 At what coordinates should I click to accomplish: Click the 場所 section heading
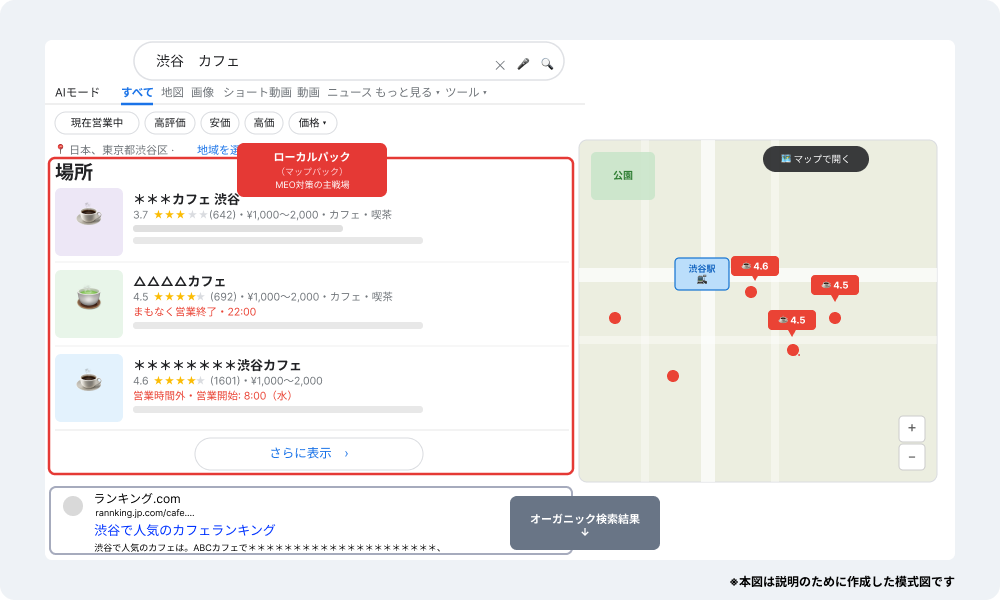point(74,172)
